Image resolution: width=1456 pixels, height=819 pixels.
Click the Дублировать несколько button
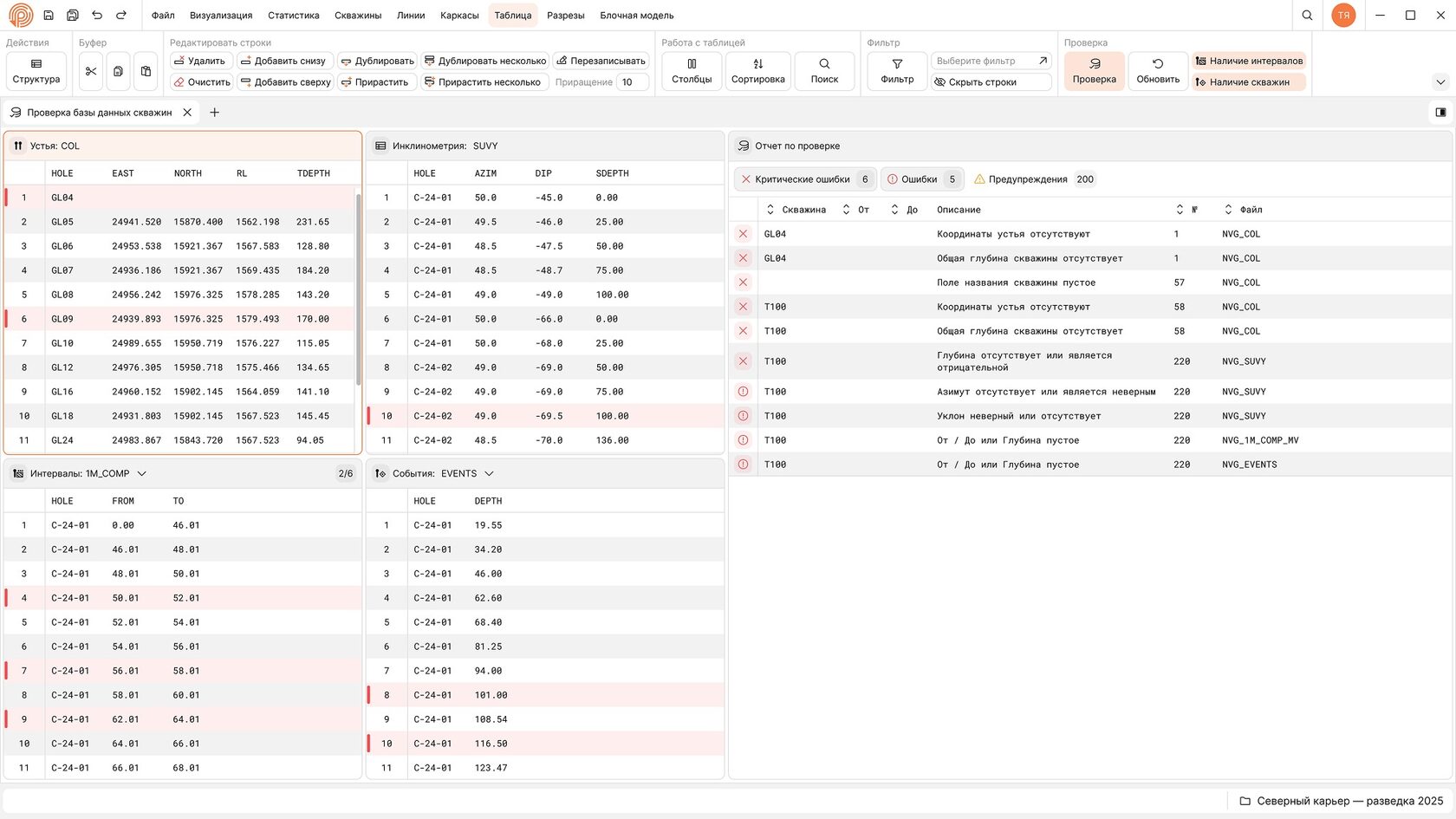click(485, 61)
